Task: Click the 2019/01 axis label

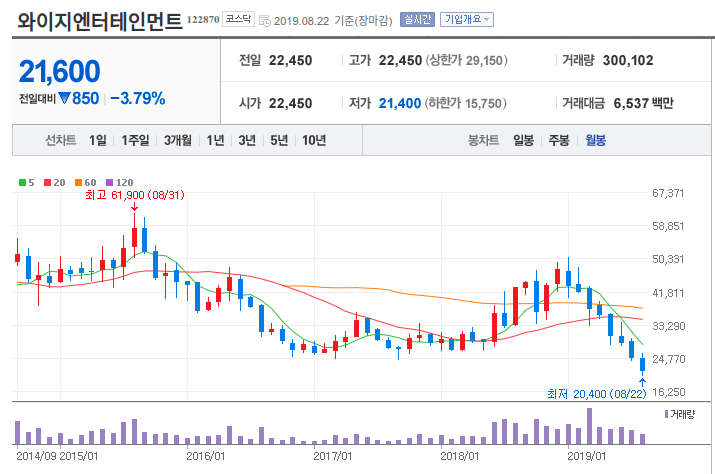Action: click(587, 456)
